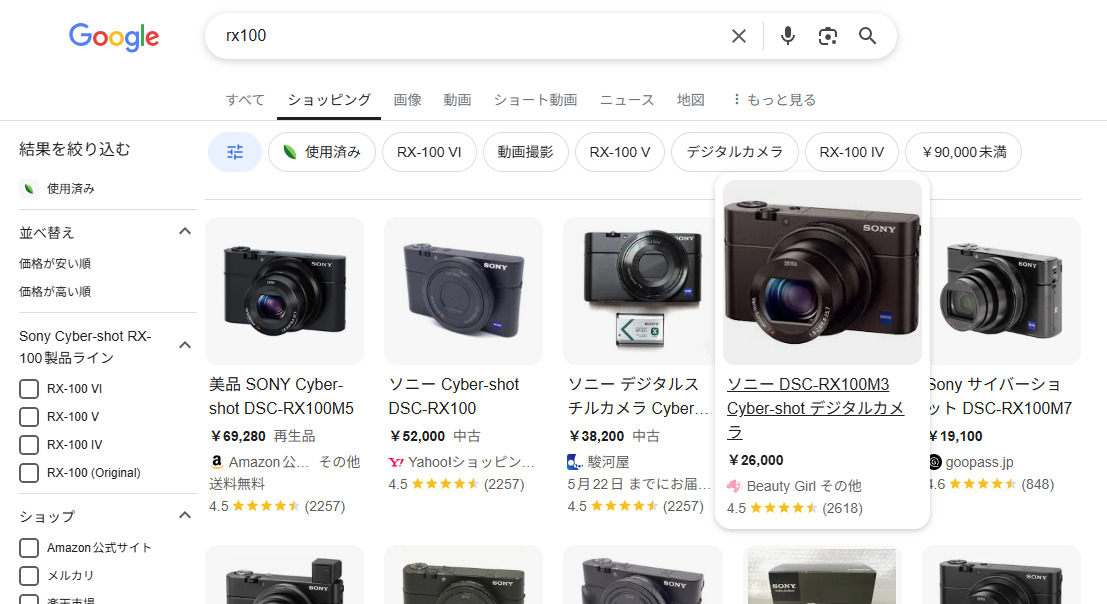Check the RX-100 IV checkbox
Viewport: 1107px width, 604px height.
tap(29, 445)
